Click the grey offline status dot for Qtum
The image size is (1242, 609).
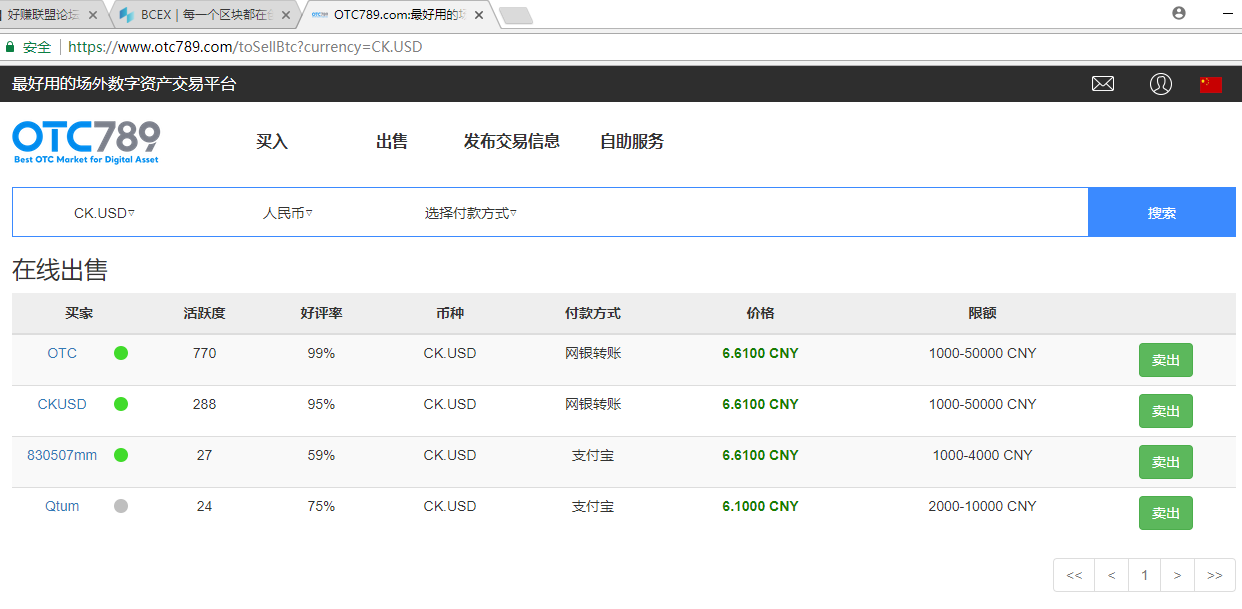pyautogui.click(x=121, y=506)
